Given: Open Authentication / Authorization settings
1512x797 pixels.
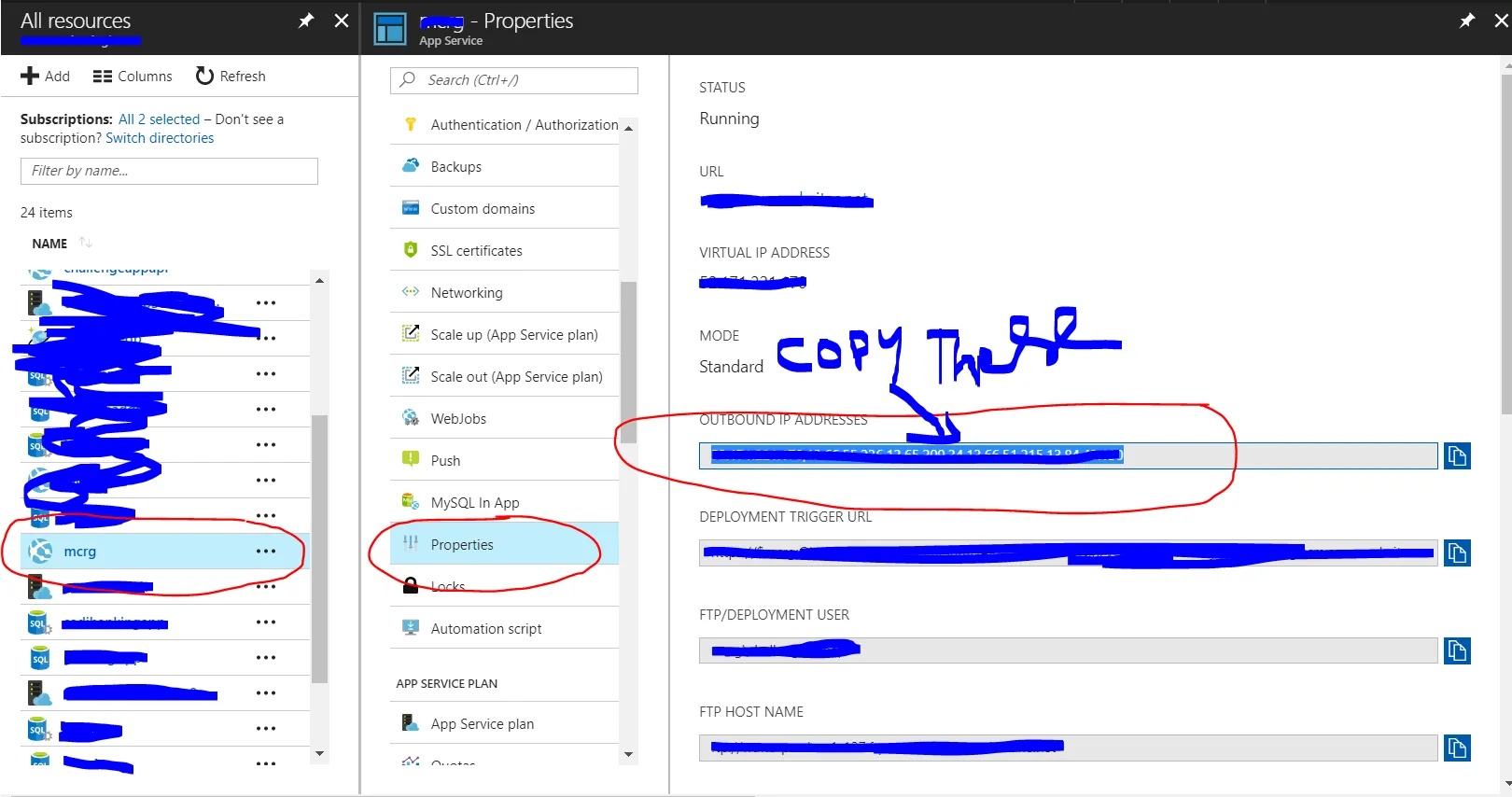Looking at the screenshot, I should click(504, 124).
